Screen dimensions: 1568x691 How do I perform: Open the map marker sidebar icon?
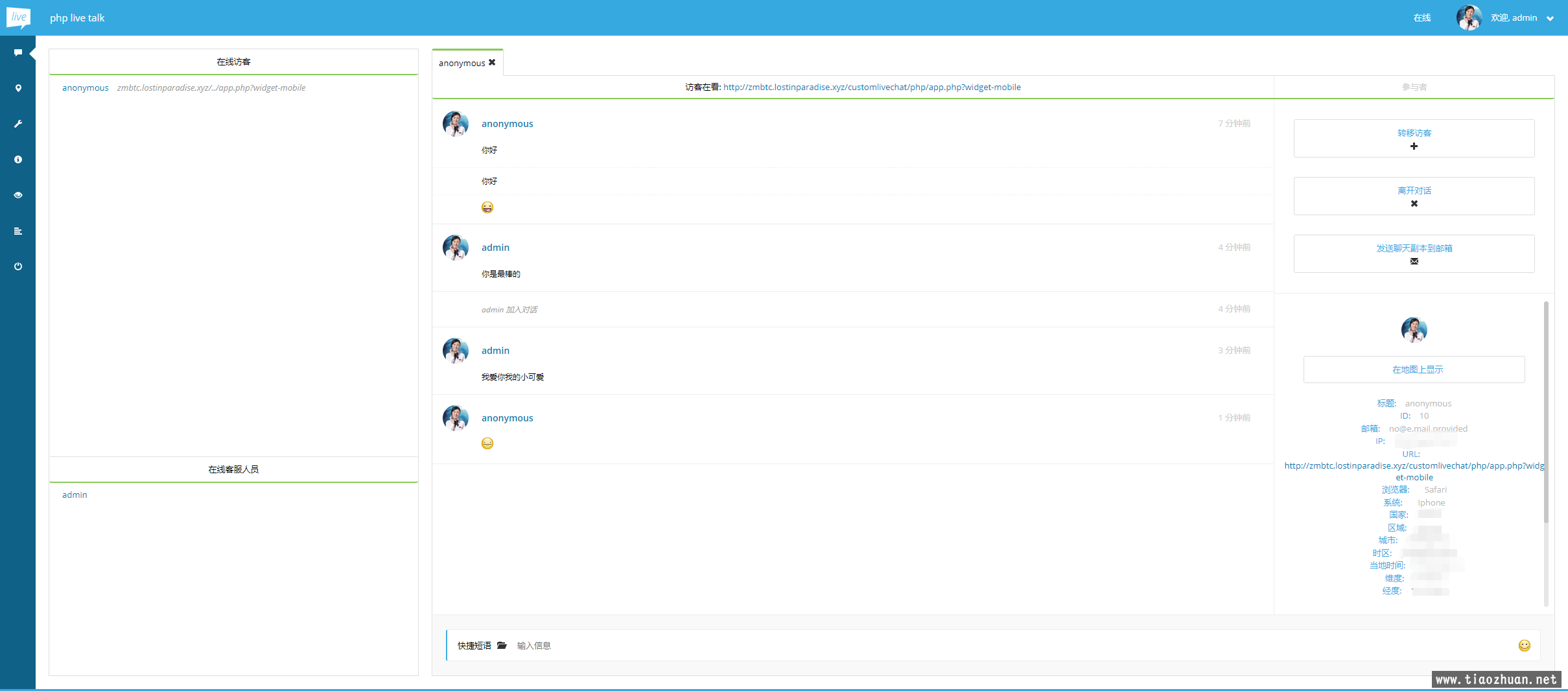[x=18, y=88]
